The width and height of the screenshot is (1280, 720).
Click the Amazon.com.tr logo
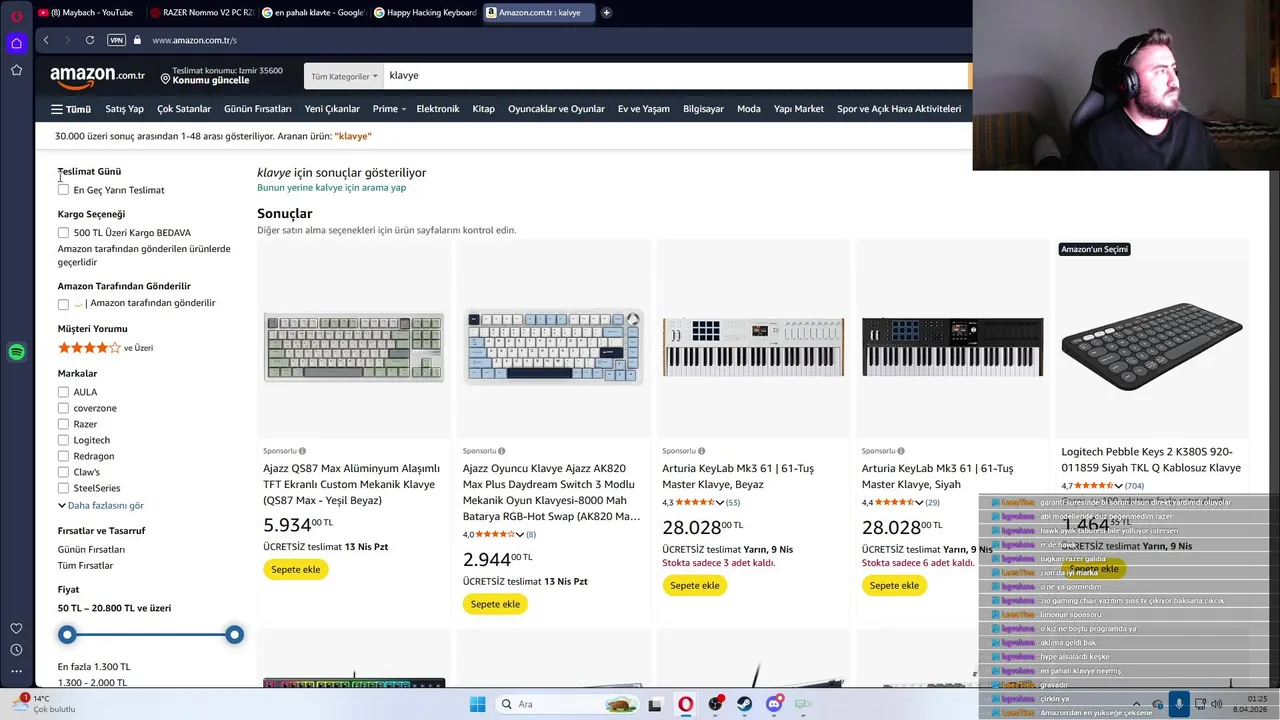(x=97, y=75)
